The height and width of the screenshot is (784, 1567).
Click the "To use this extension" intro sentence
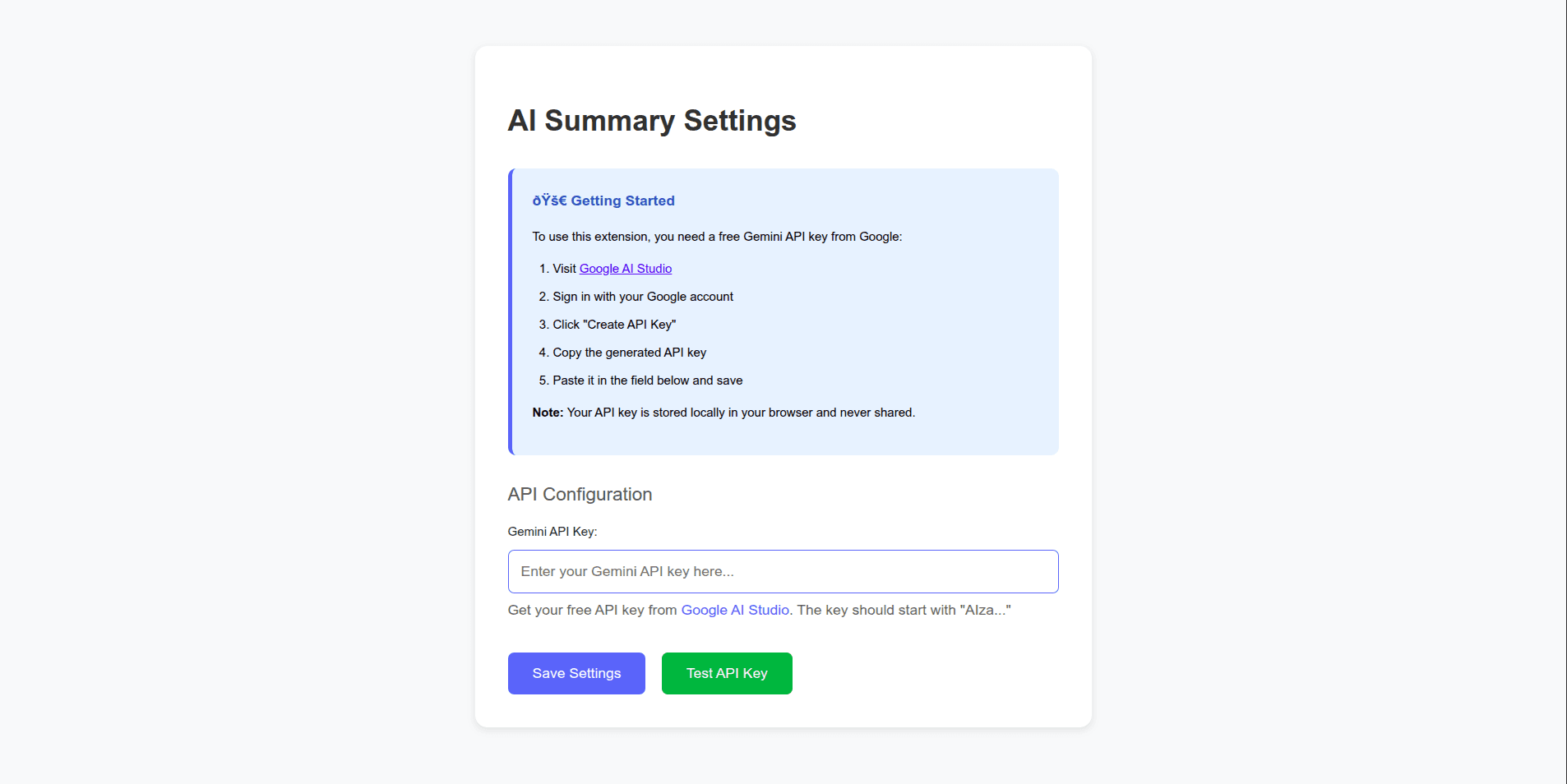[717, 237]
